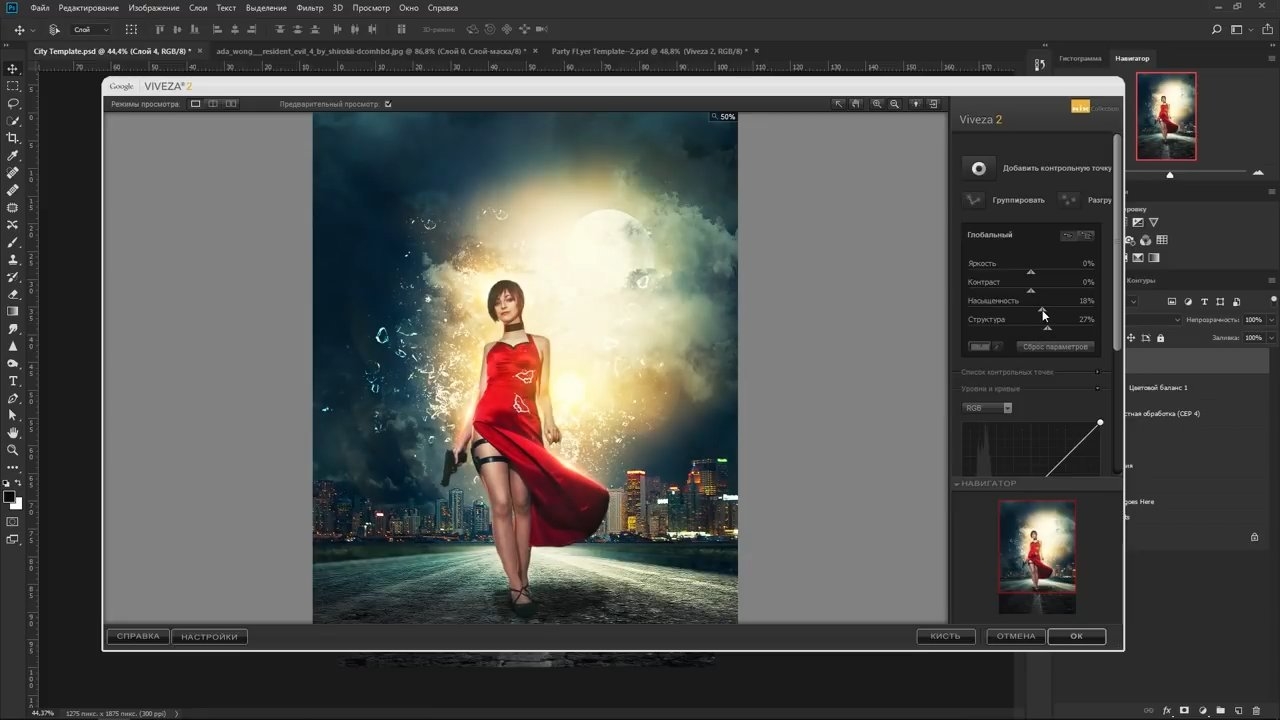Open the auto-select Слой dropdown
Viewport: 1280px width, 720px height.
click(x=91, y=30)
